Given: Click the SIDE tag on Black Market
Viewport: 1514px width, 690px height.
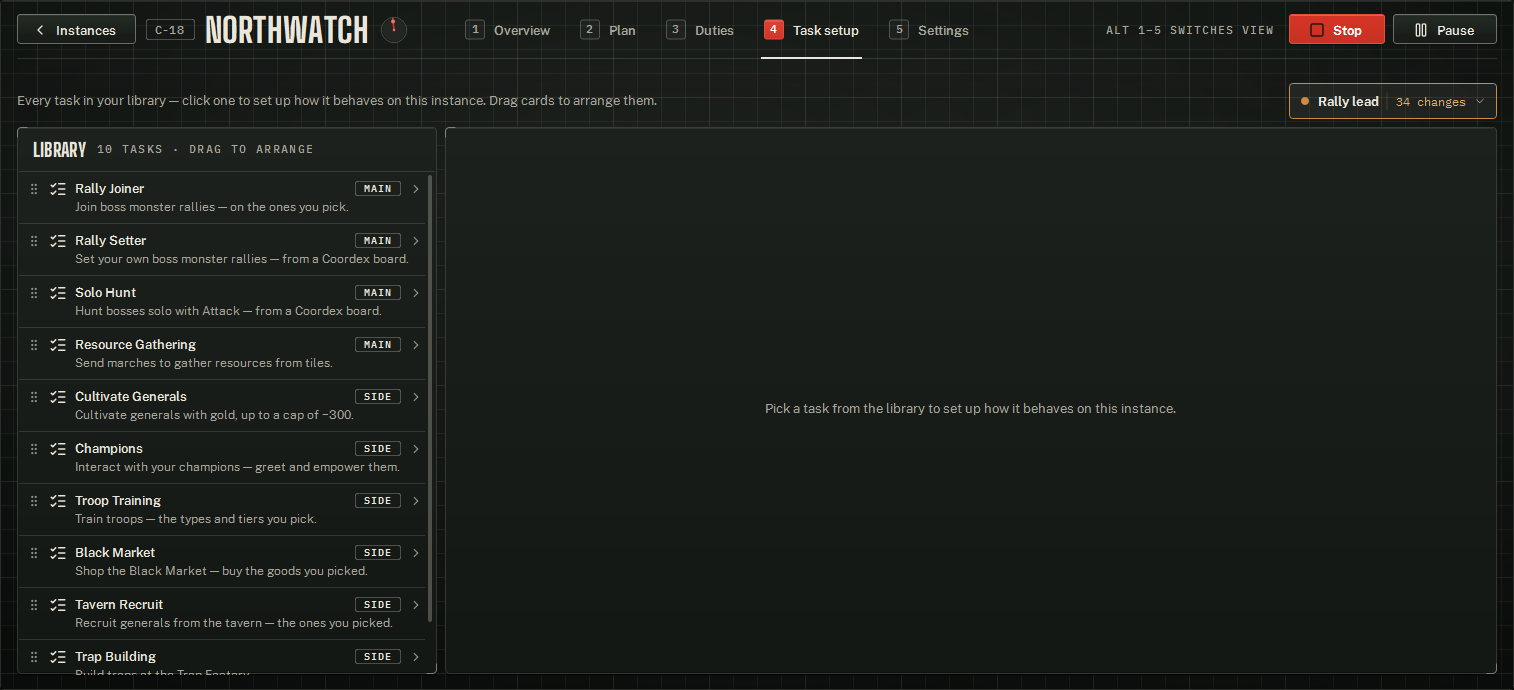Looking at the screenshot, I should [378, 552].
